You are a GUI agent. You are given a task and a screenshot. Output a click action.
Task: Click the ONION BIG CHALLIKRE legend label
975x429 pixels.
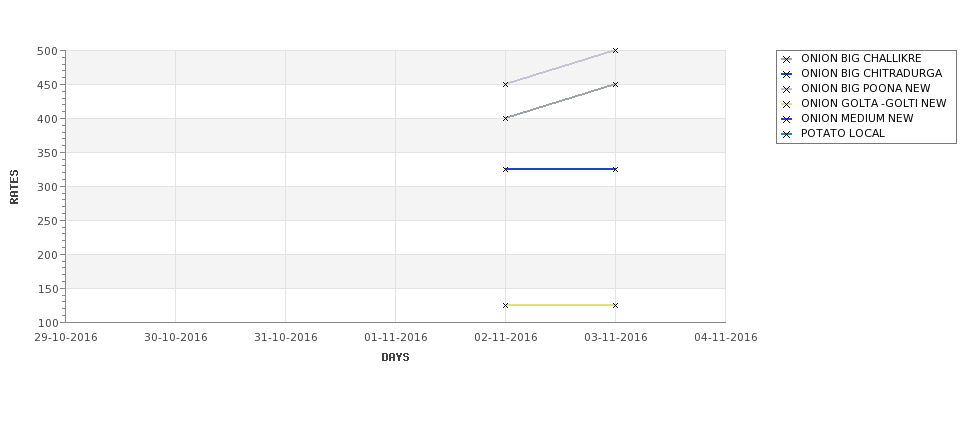tap(861, 58)
